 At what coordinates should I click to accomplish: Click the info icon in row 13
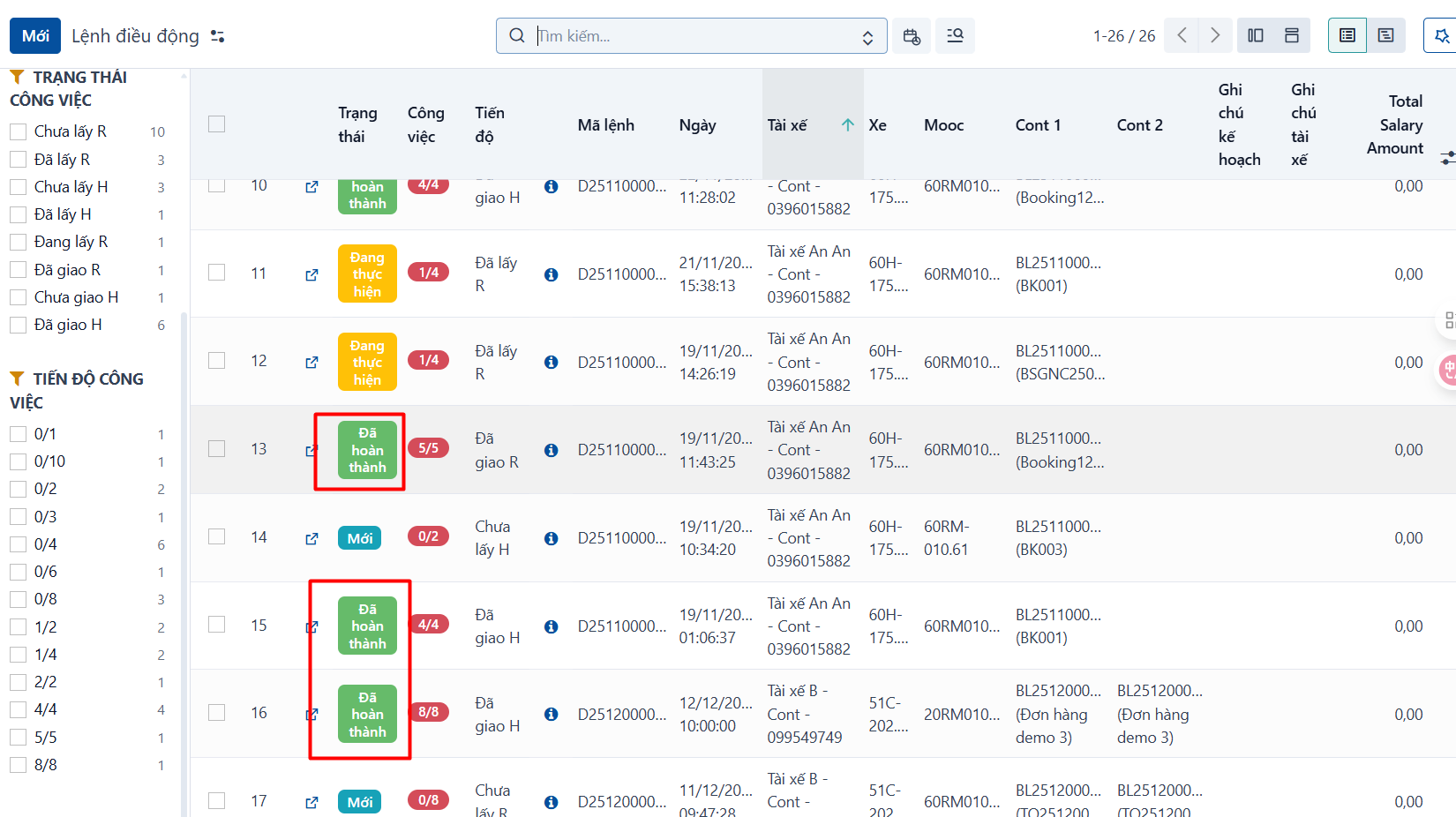coord(551,450)
